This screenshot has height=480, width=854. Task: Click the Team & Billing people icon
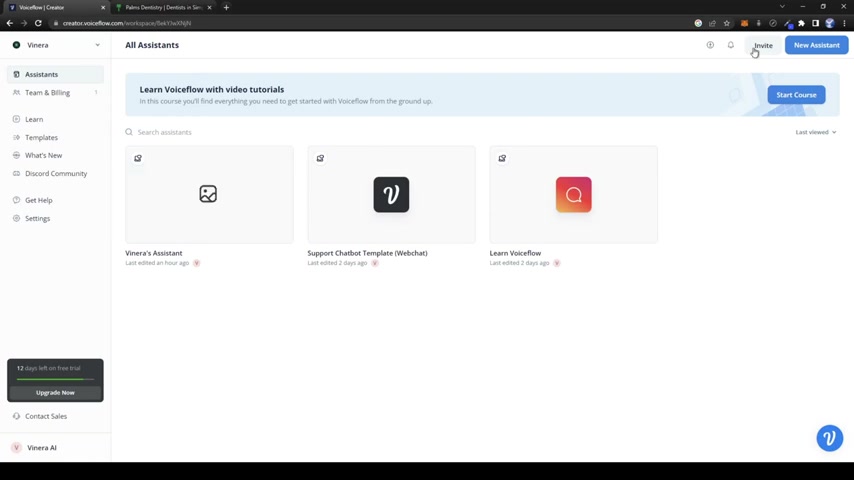point(16,93)
